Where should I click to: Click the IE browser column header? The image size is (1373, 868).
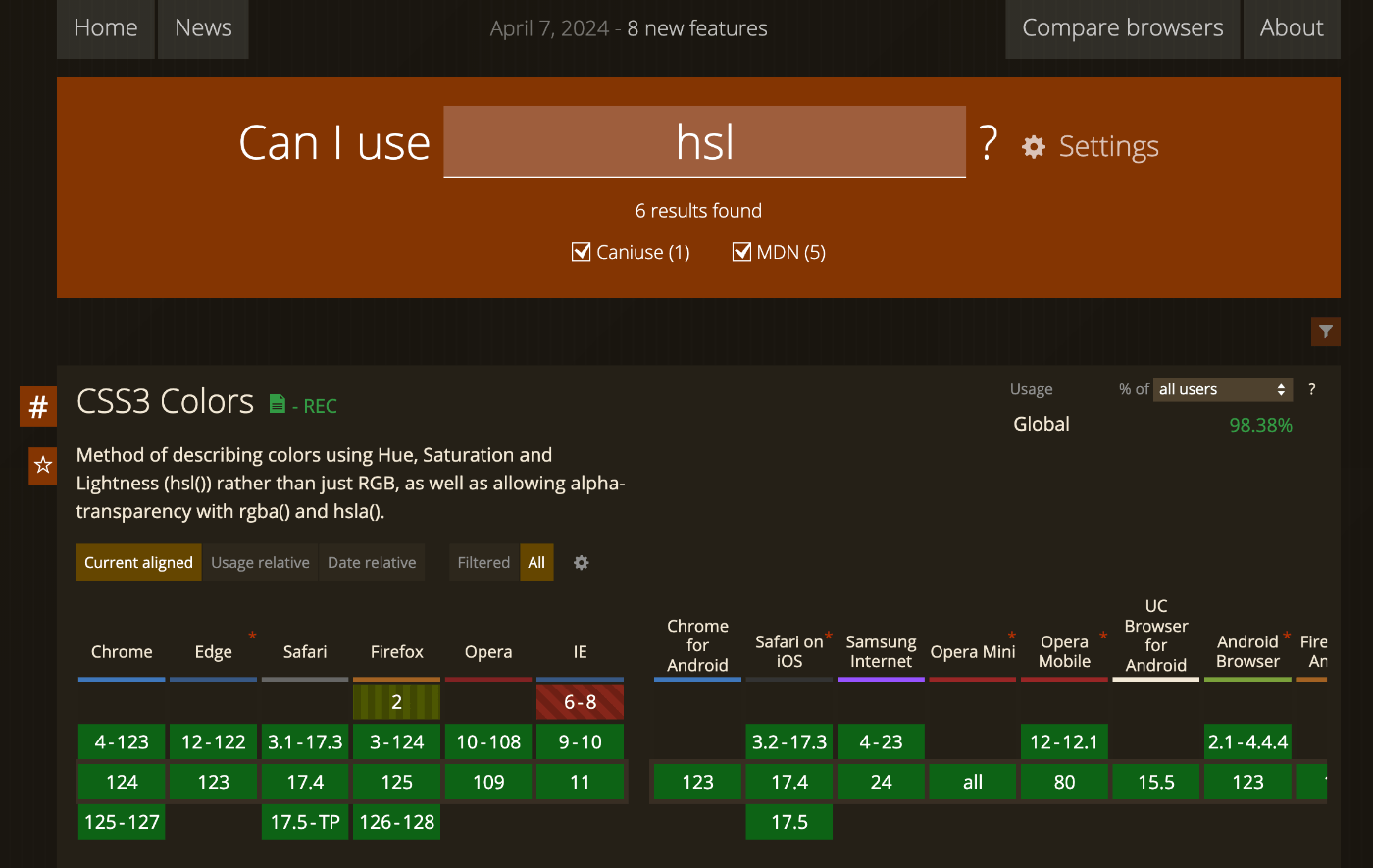[x=581, y=652]
